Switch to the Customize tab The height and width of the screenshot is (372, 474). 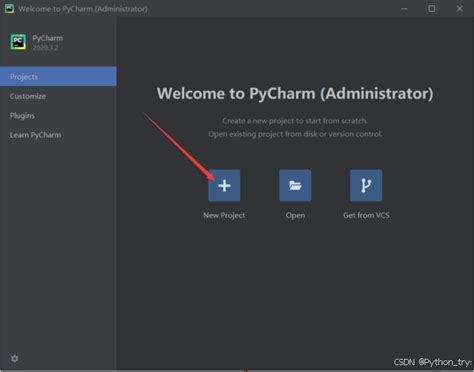pyautogui.click(x=58, y=96)
